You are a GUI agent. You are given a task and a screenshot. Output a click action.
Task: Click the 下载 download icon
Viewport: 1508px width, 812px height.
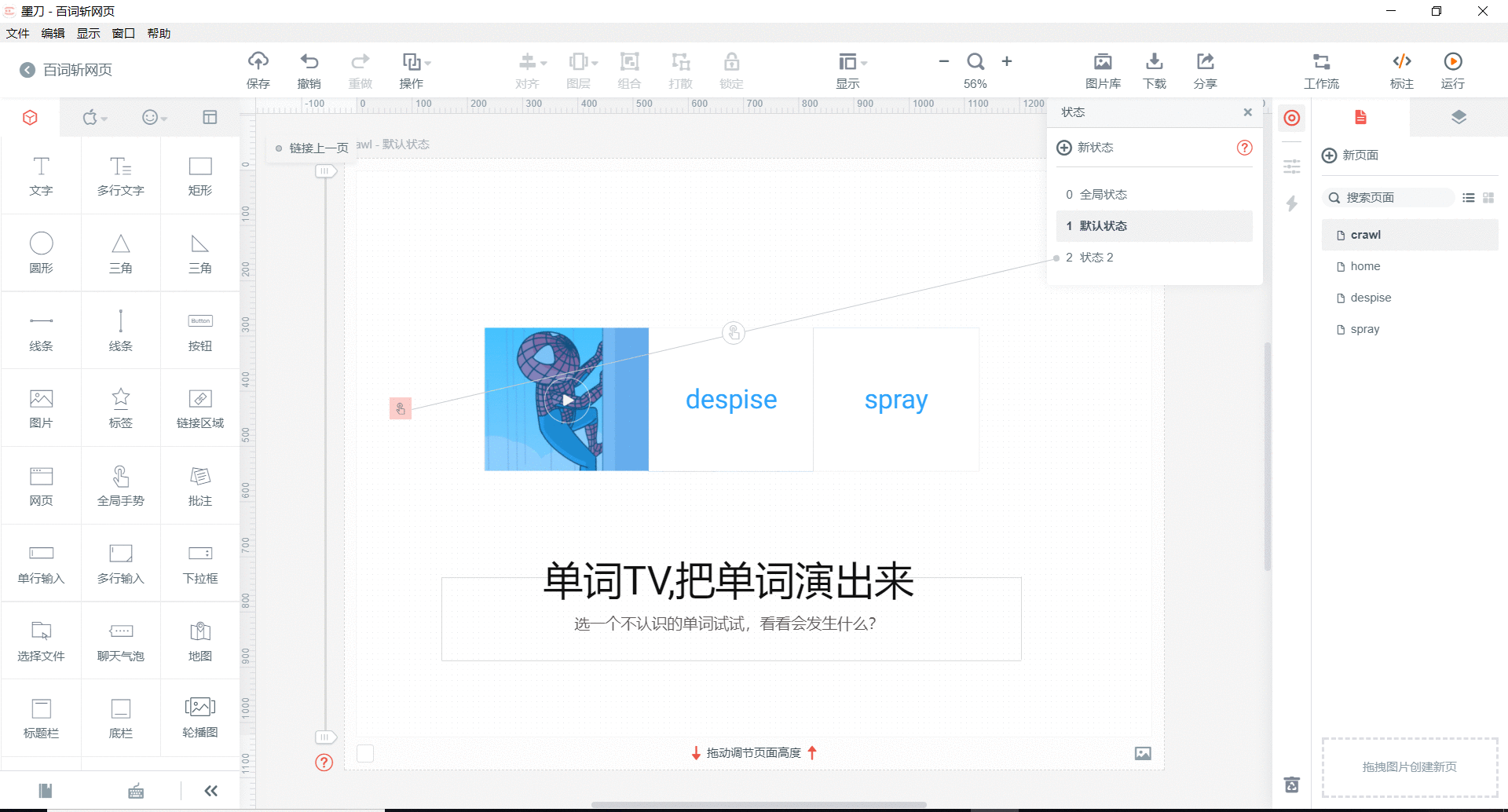pos(1154,61)
